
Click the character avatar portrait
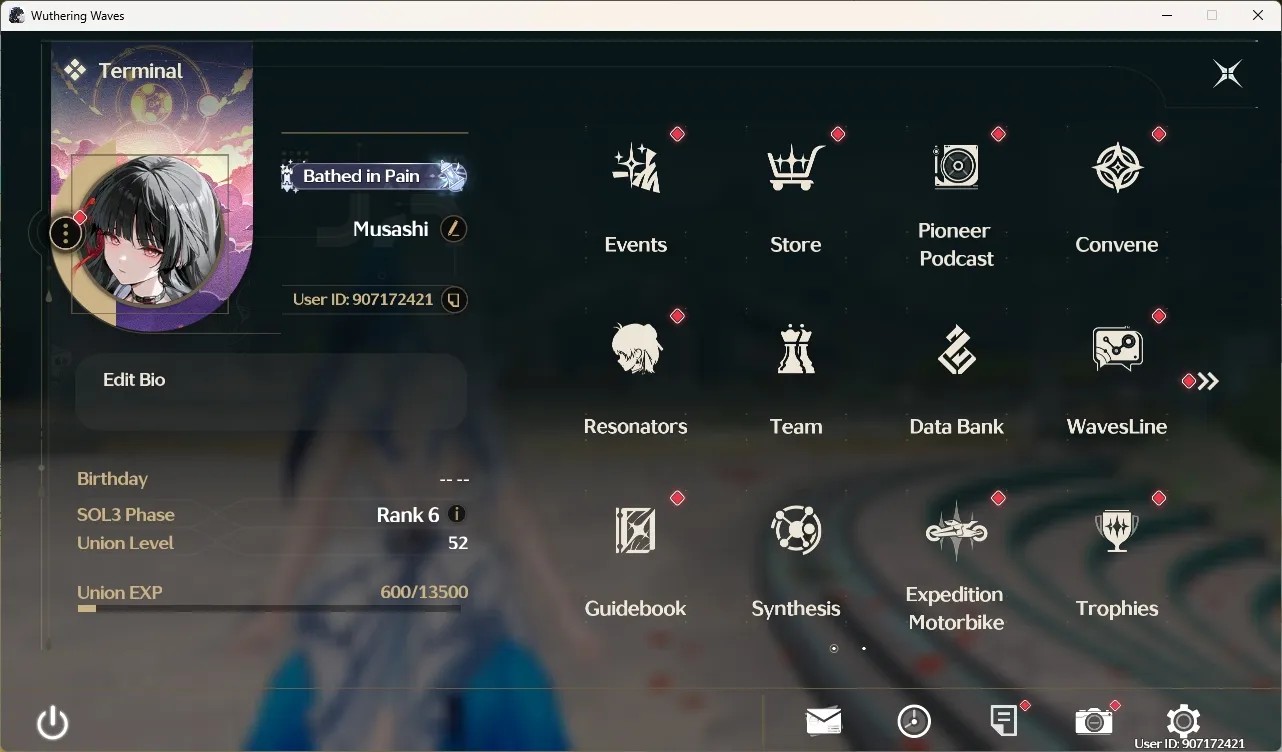click(152, 233)
